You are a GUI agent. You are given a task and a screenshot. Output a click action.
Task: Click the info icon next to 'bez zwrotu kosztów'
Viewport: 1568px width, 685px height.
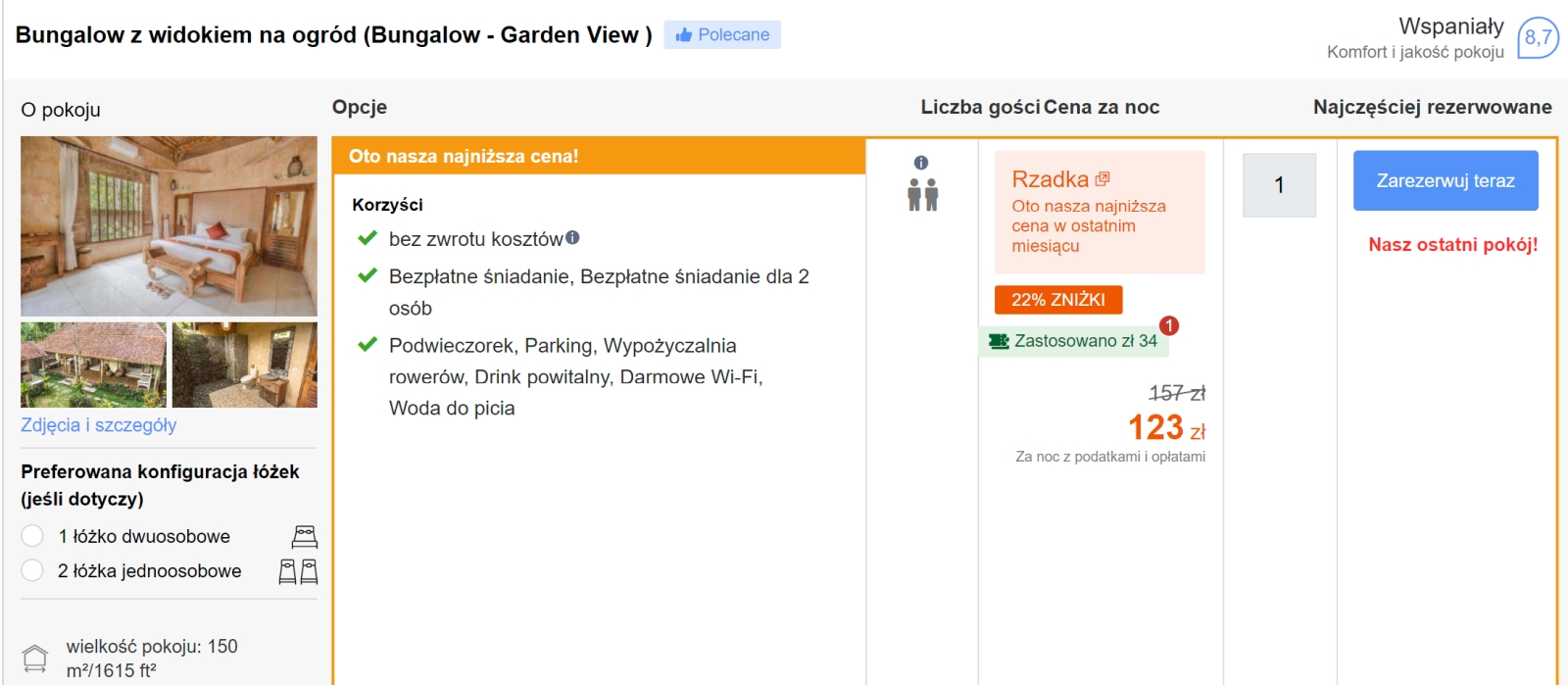(572, 237)
